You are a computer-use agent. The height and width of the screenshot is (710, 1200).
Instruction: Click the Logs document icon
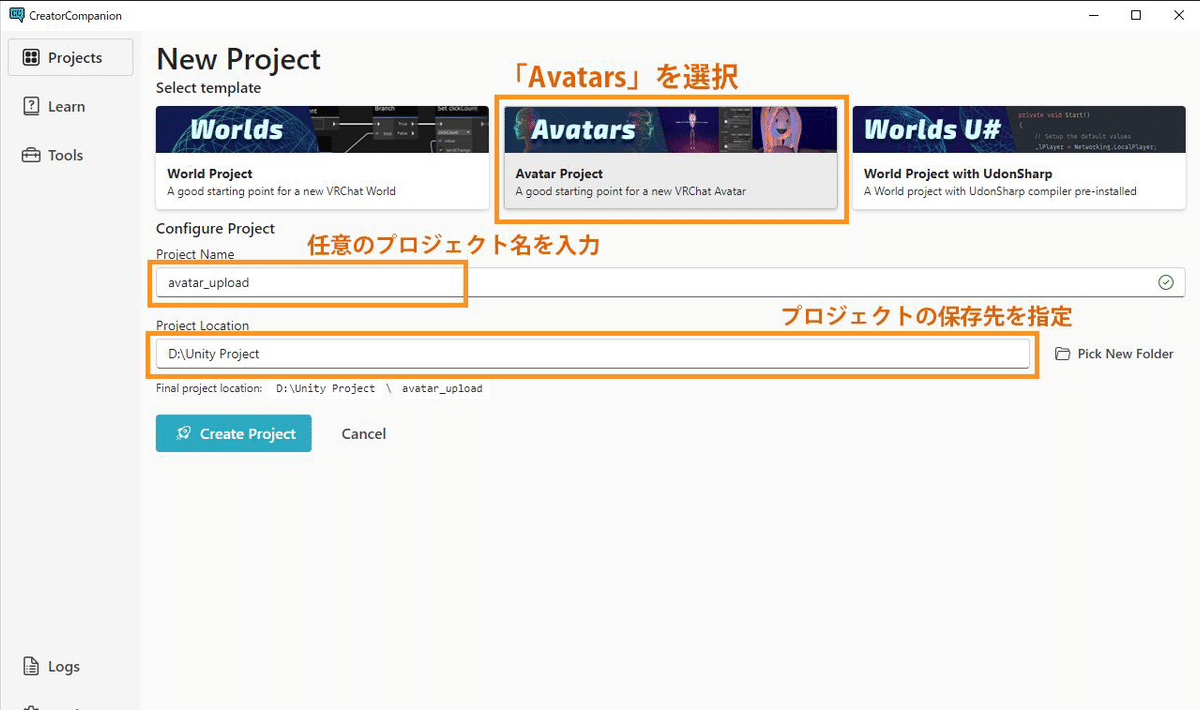coord(31,667)
